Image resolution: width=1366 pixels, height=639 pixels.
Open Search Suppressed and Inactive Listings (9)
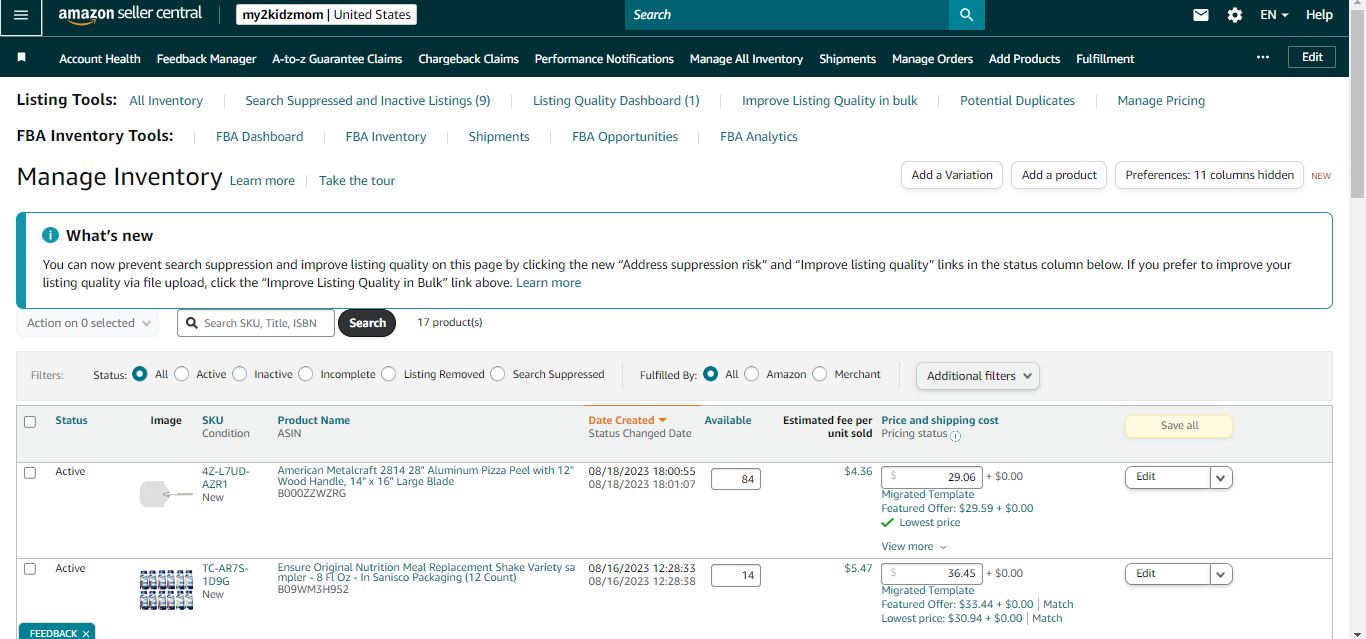click(368, 101)
